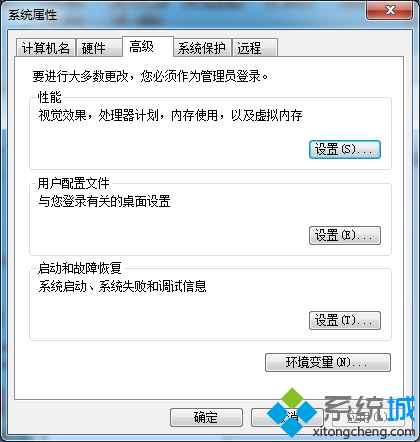Click the 系统启动、系统失败和调试信息 description
420x442 pixels.
122,286
